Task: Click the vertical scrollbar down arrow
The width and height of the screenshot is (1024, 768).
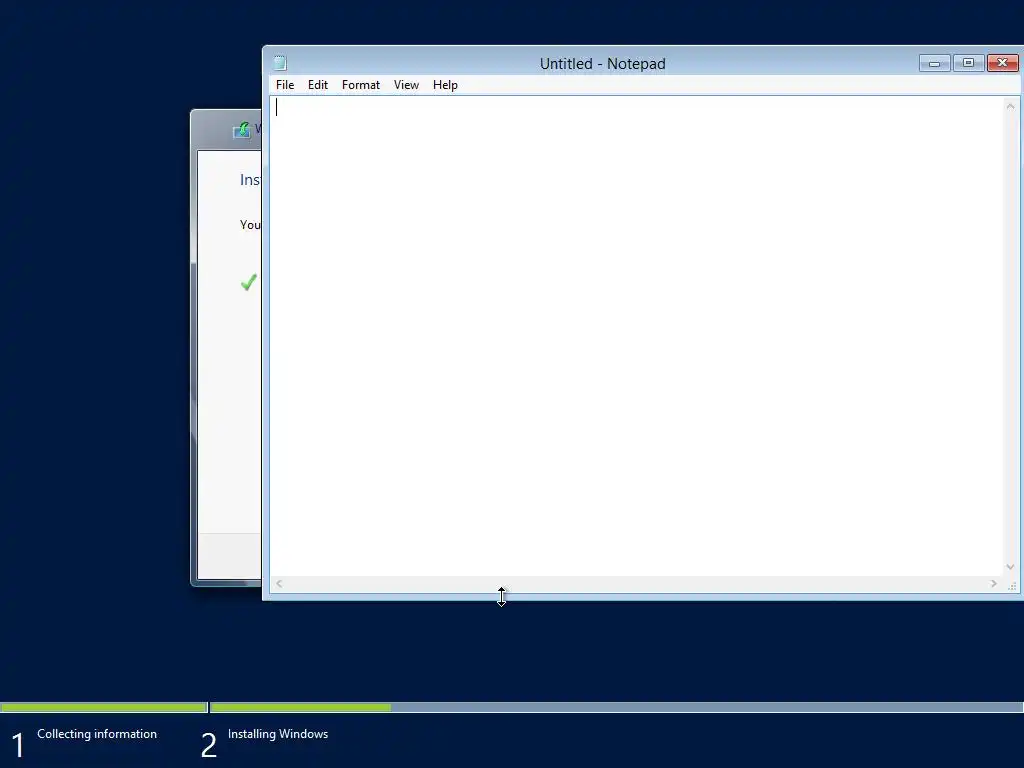Action: click(1010, 567)
